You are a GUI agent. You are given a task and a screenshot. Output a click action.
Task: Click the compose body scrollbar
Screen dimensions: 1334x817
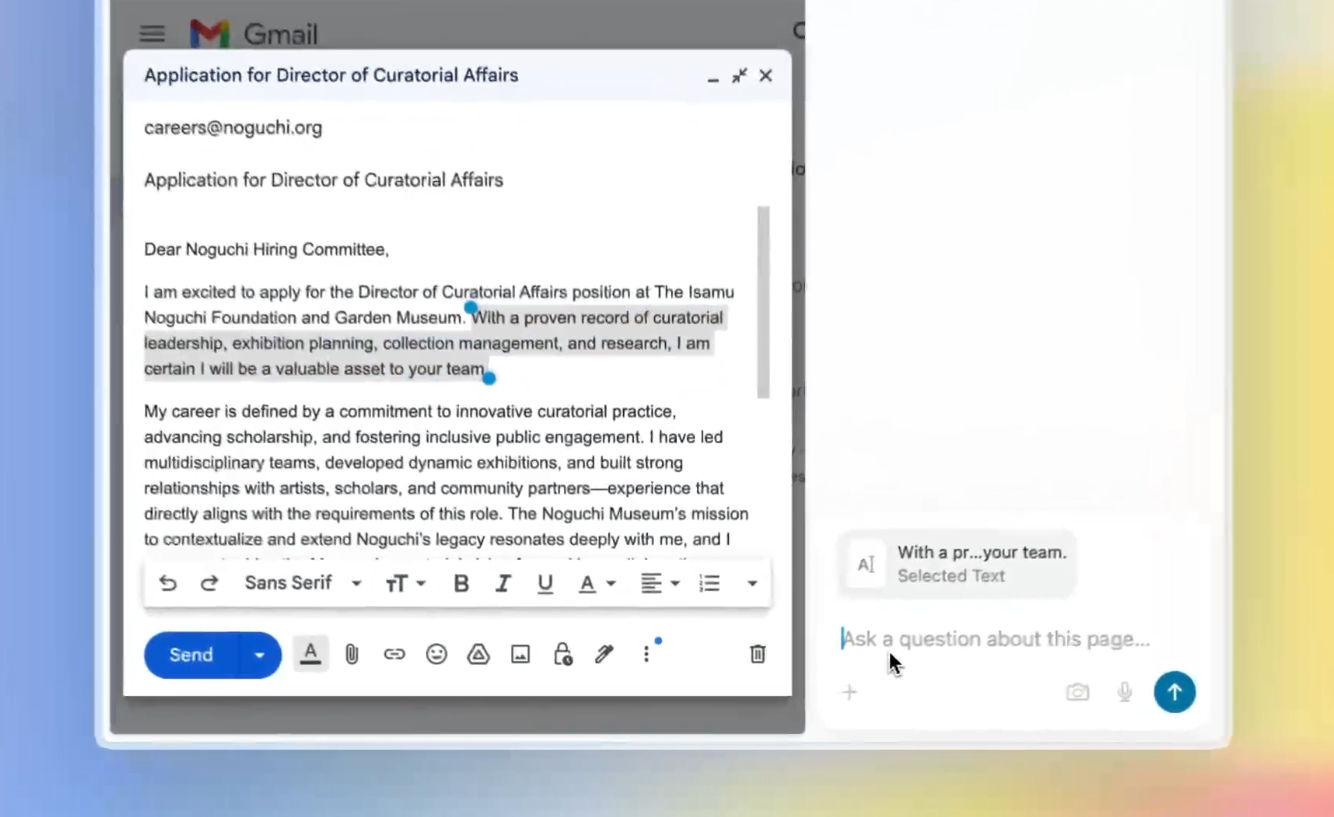pos(764,302)
